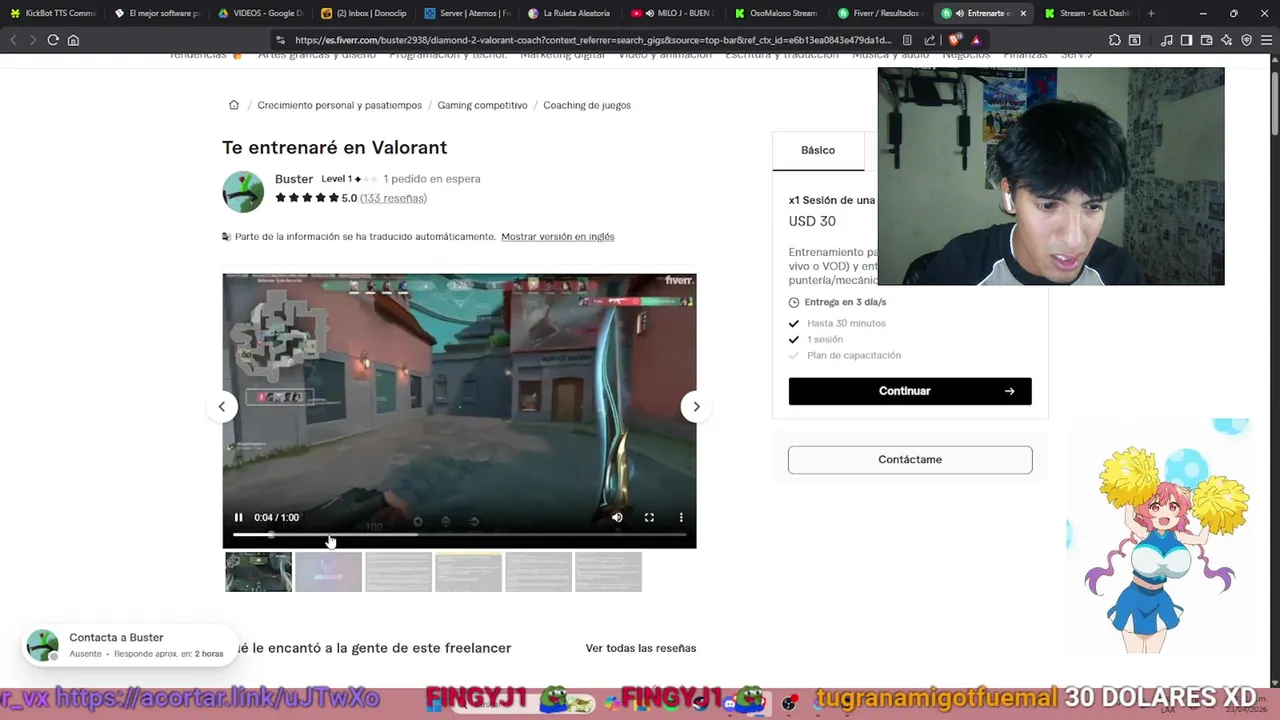The height and width of the screenshot is (720, 1280).
Task: Switch to Server Aternos tab
Action: coord(468,13)
